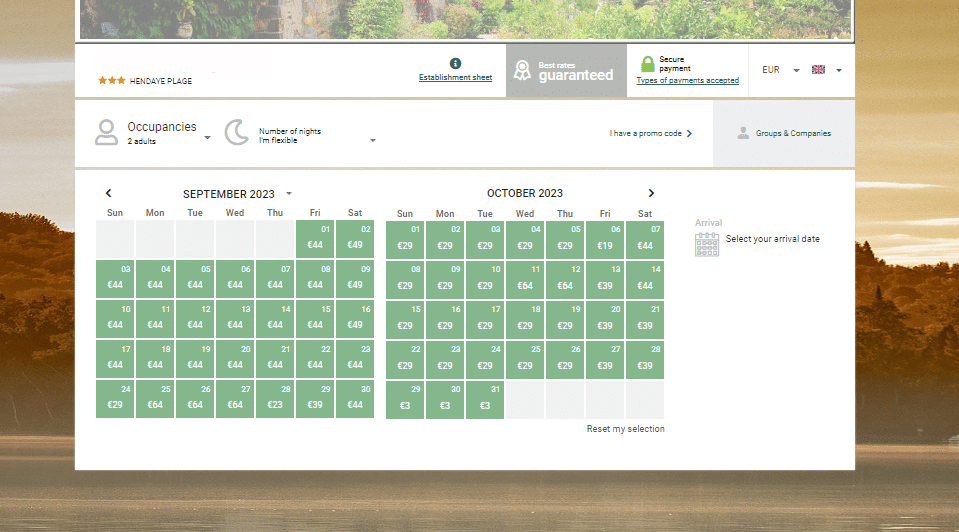Expand the Occupancies dropdown
The image size is (959, 532).
[207, 138]
